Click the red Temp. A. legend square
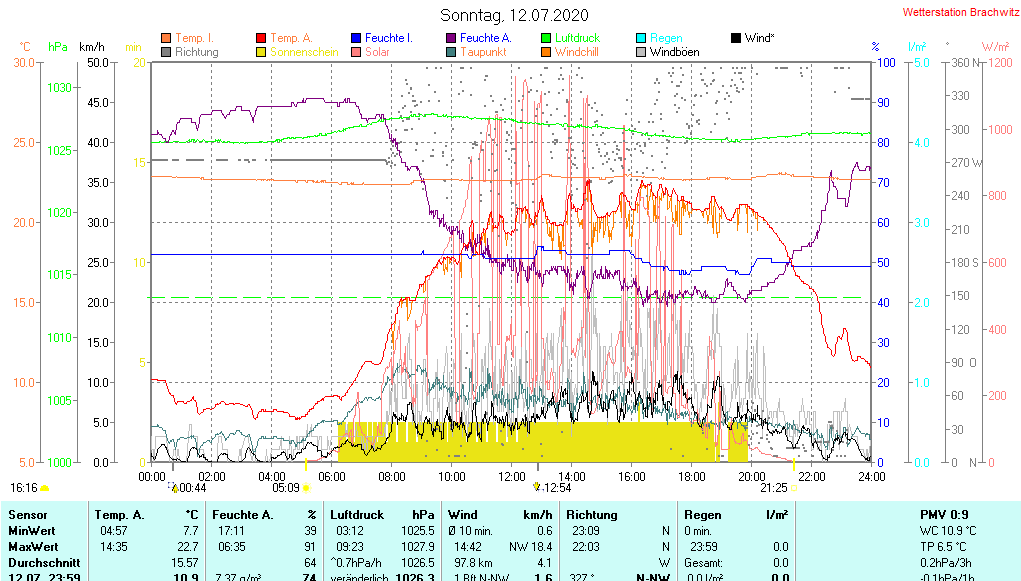1021x581 pixels. coord(262,38)
